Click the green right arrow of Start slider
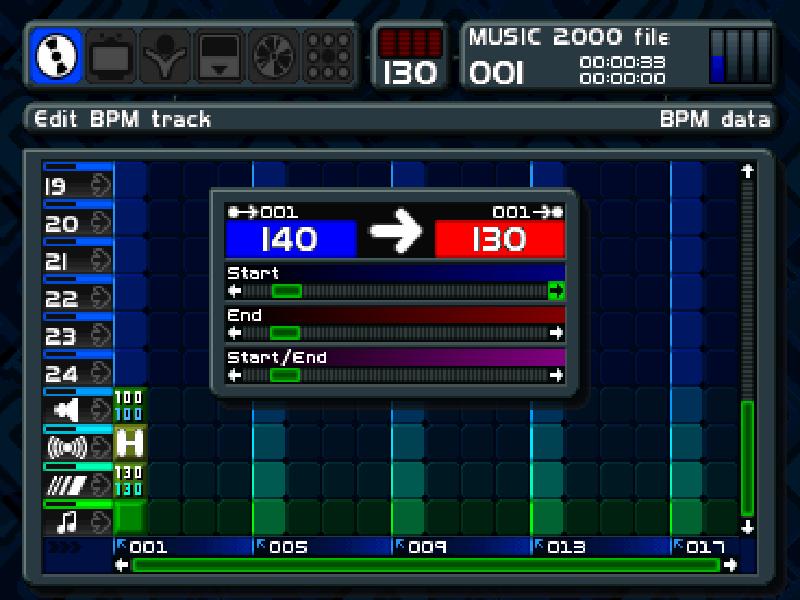 [556, 290]
